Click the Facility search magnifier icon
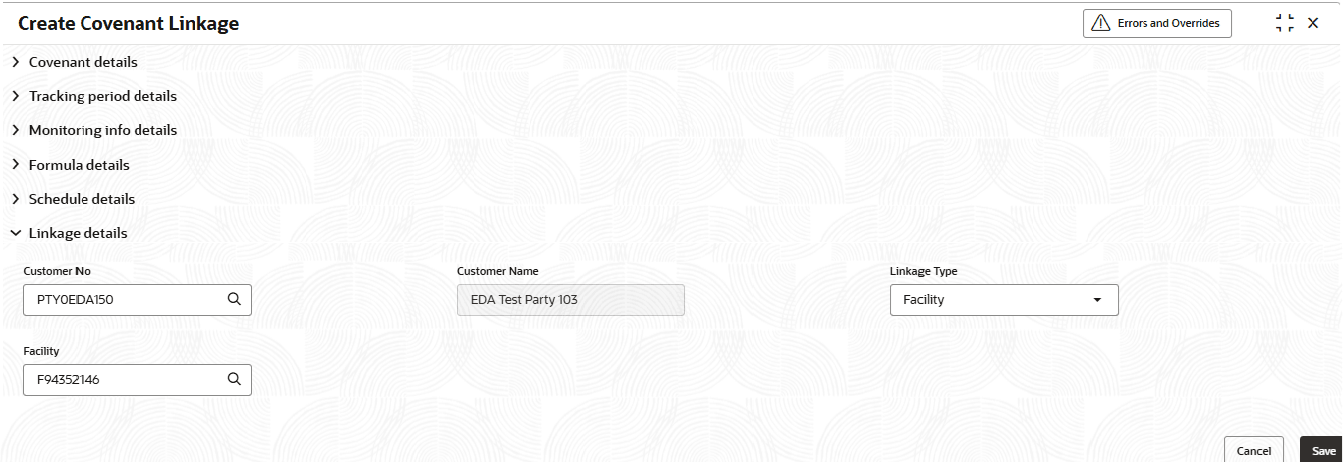The image size is (1344, 462). pyautogui.click(x=234, y=379)
